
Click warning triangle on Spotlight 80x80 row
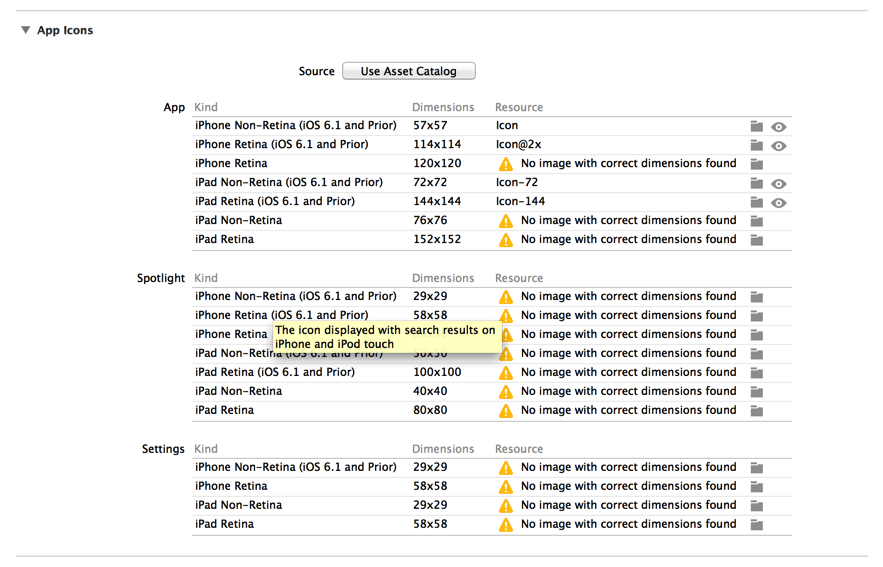tap(506, 410)
